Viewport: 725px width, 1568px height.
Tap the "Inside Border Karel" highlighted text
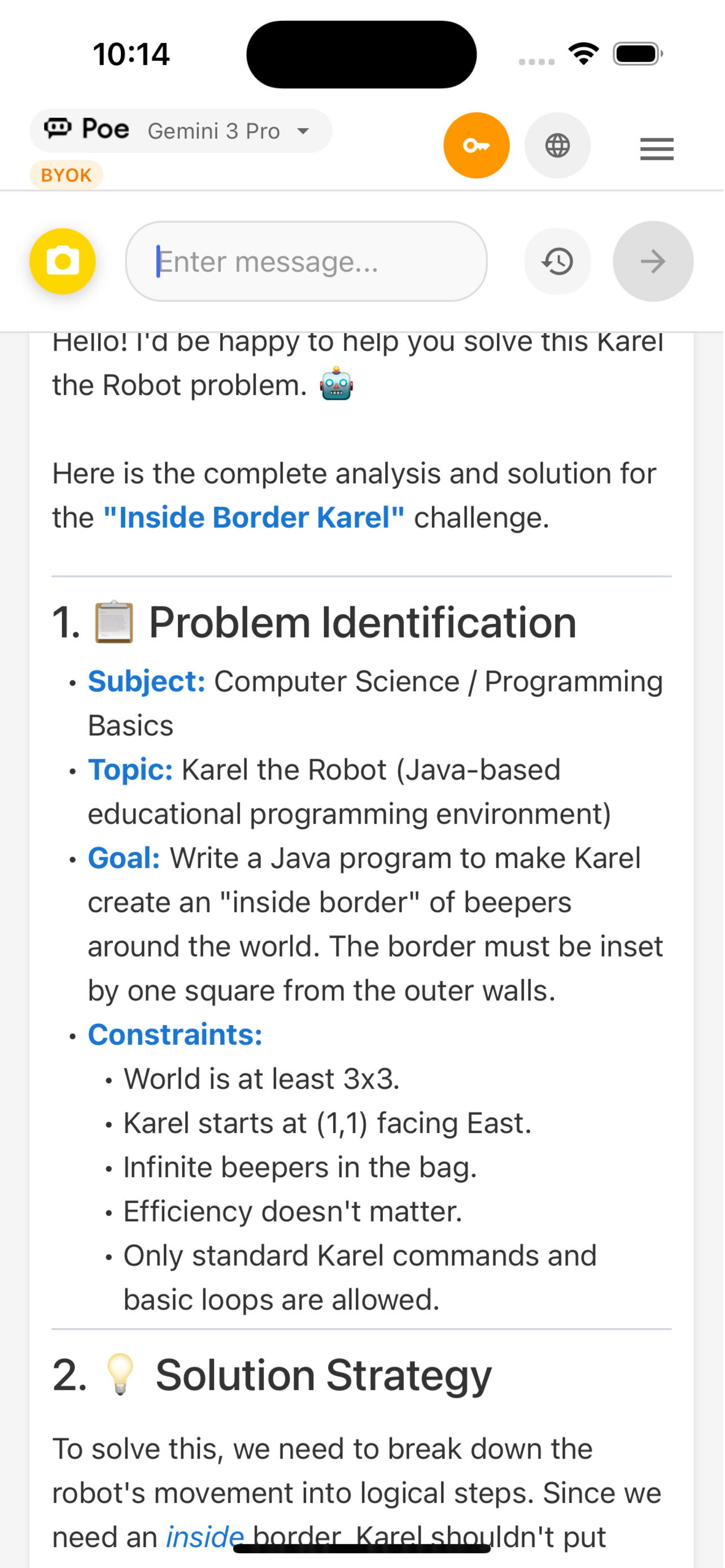(x=254, y=518)
